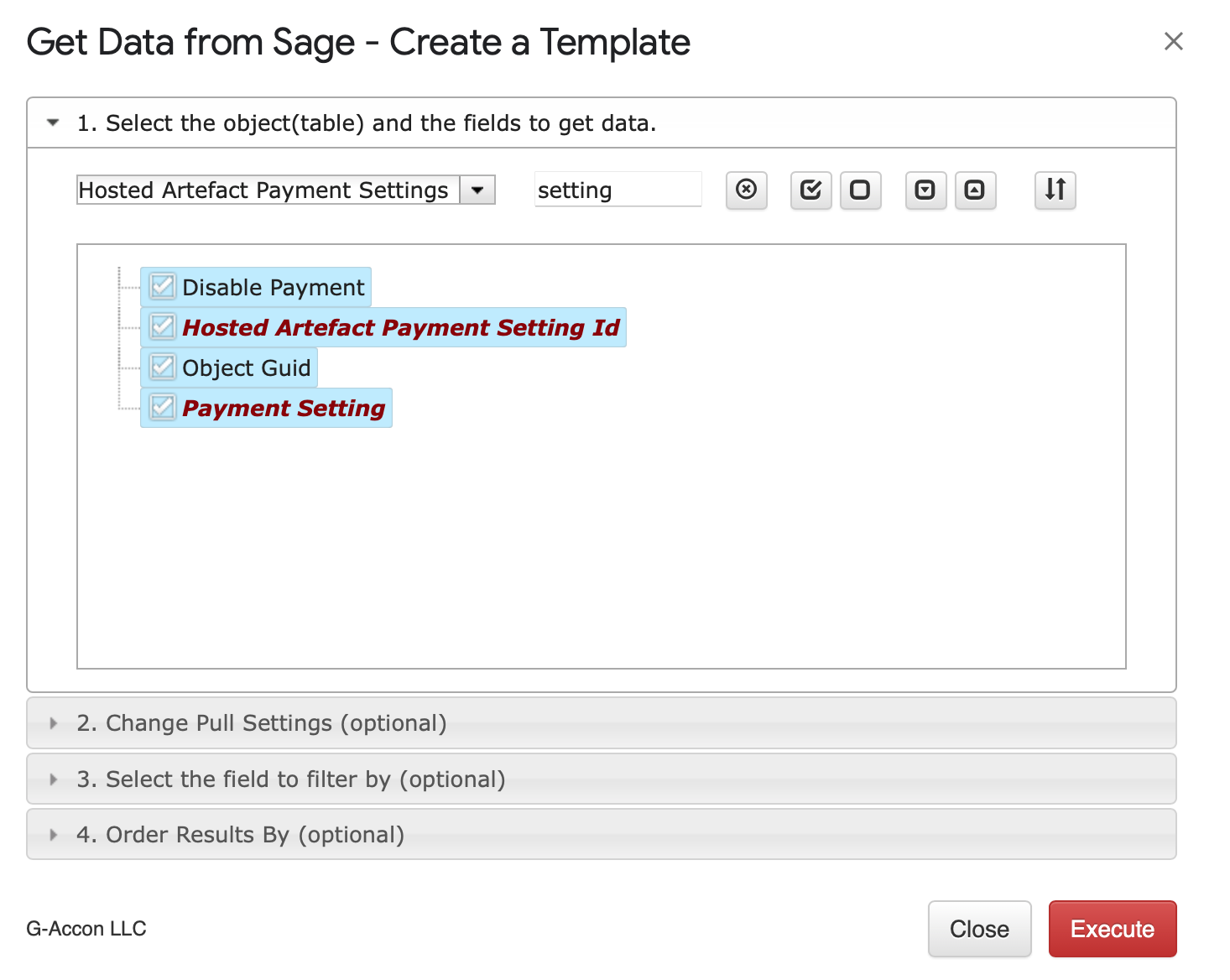This screenshot has height=980, width=1230.
Task: Click the field search box containing 'setting'
Action: (618, 190)
